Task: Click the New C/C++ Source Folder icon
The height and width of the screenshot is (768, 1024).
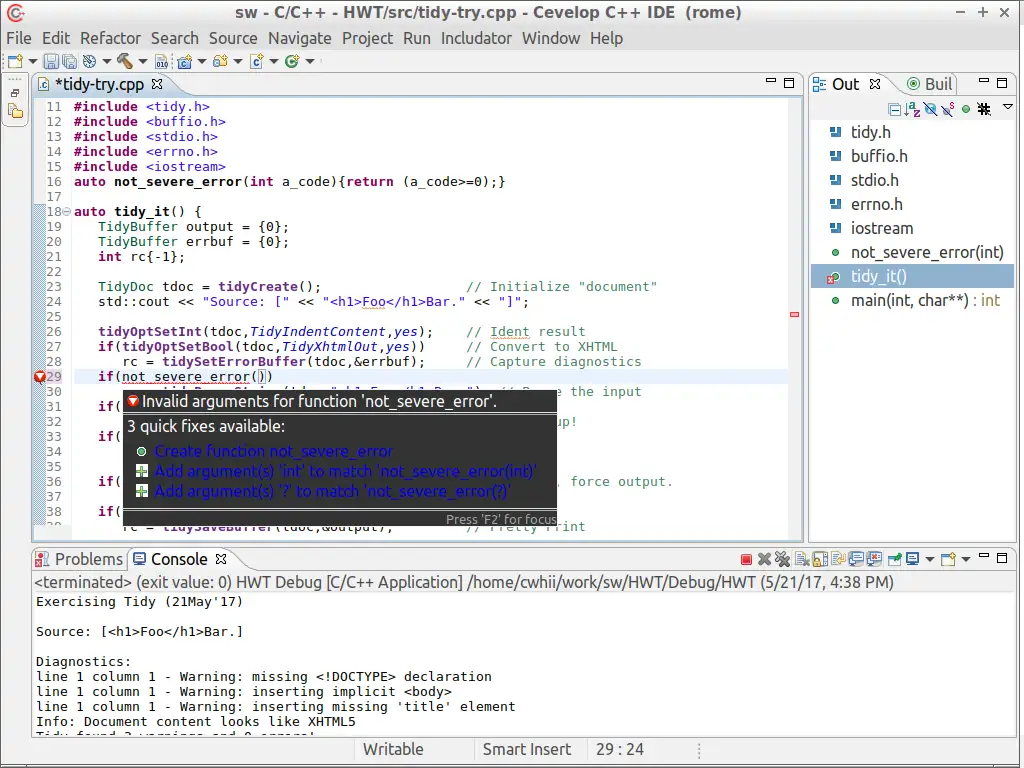Action: pos(221,61)
